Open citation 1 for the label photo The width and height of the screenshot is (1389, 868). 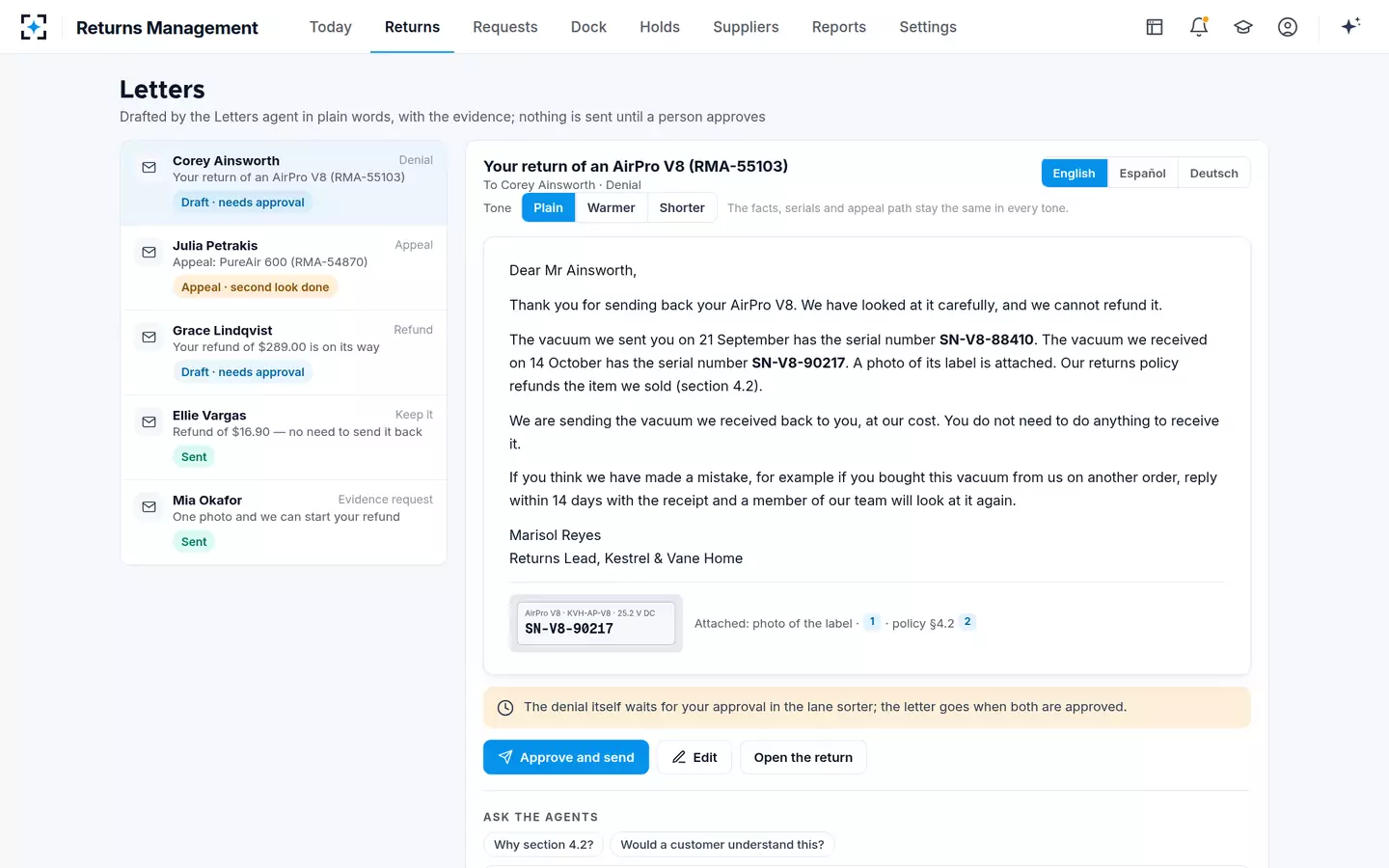click(872, 622)
